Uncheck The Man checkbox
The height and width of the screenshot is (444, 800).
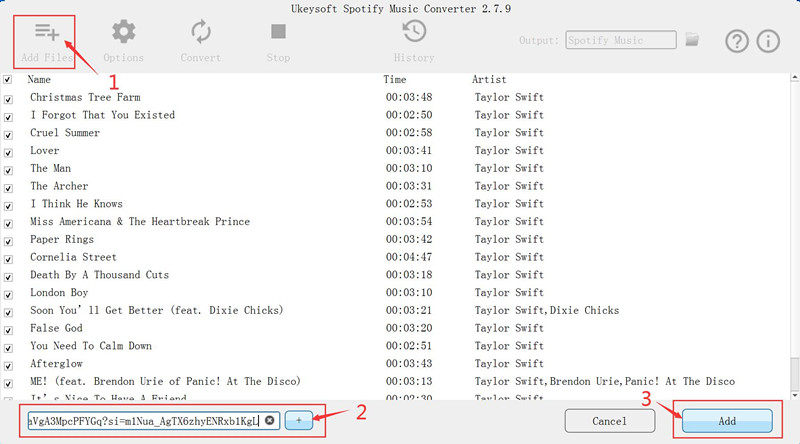click(x=8, y=170)
